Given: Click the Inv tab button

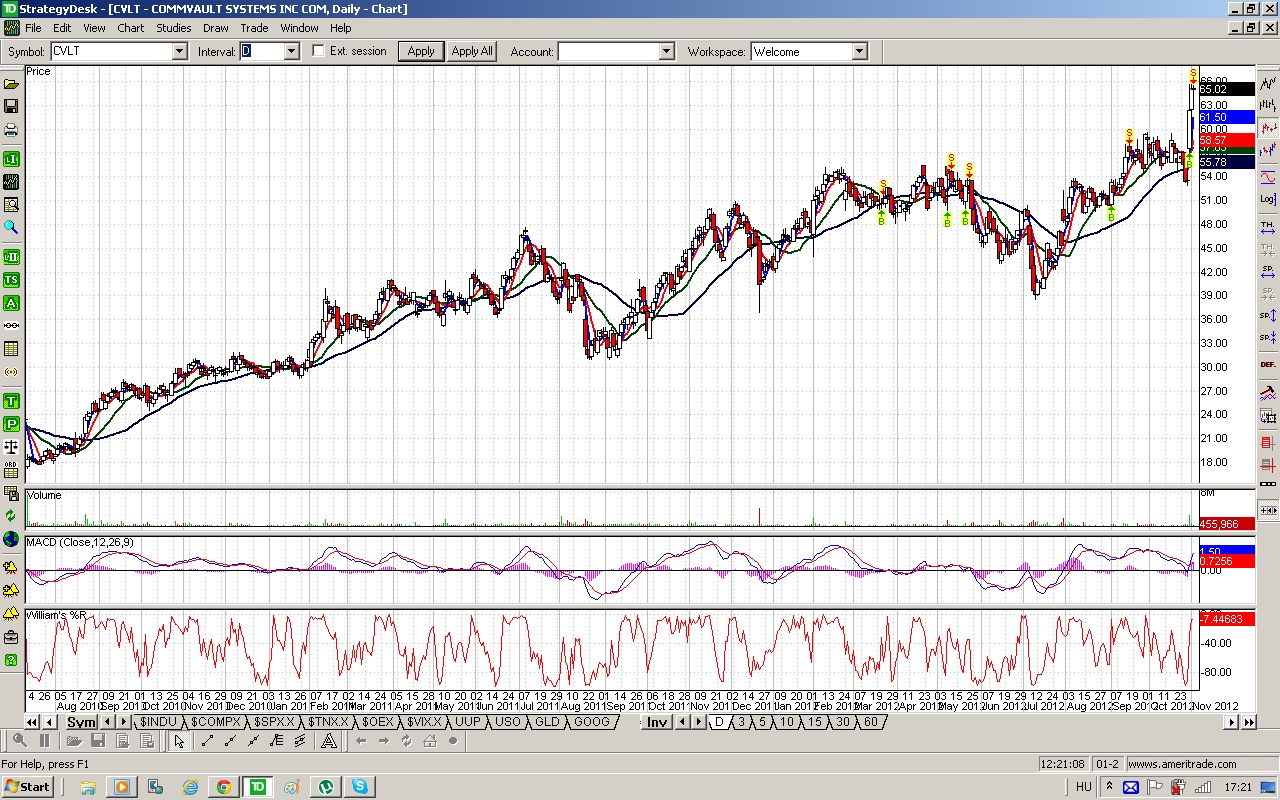Looking at the screenshot, I should pyautogui.click(x=657, y=722).
